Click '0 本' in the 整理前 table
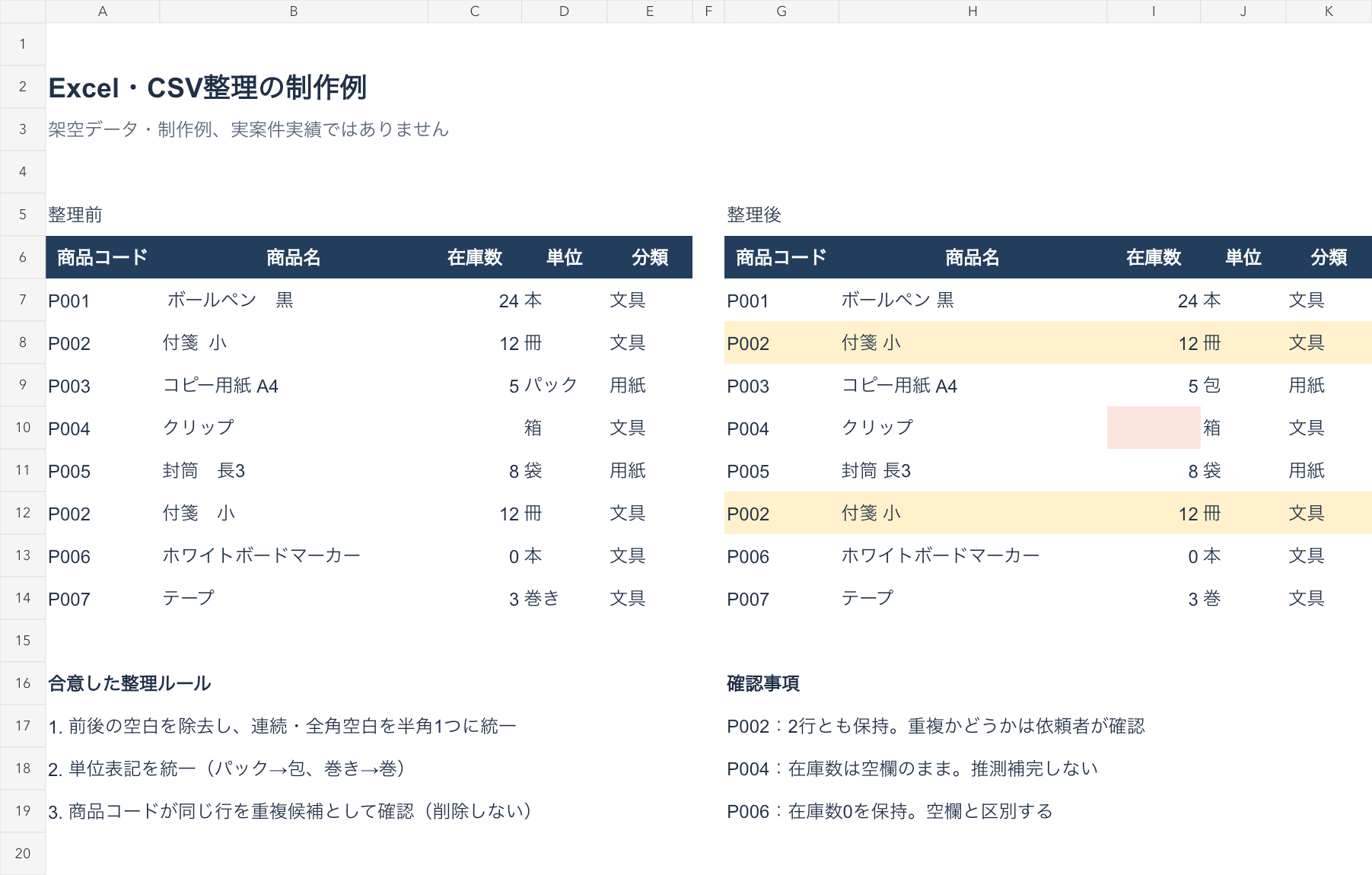 [x=526, y=555]
